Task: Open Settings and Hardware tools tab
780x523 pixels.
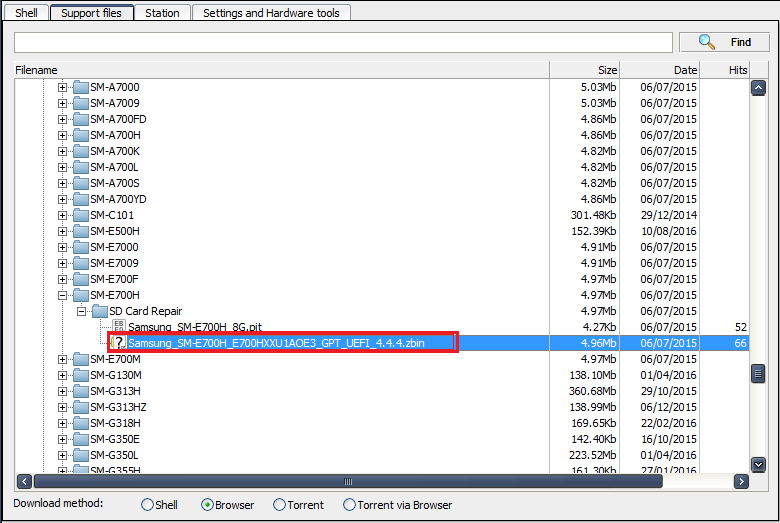Action: (271, 13)
